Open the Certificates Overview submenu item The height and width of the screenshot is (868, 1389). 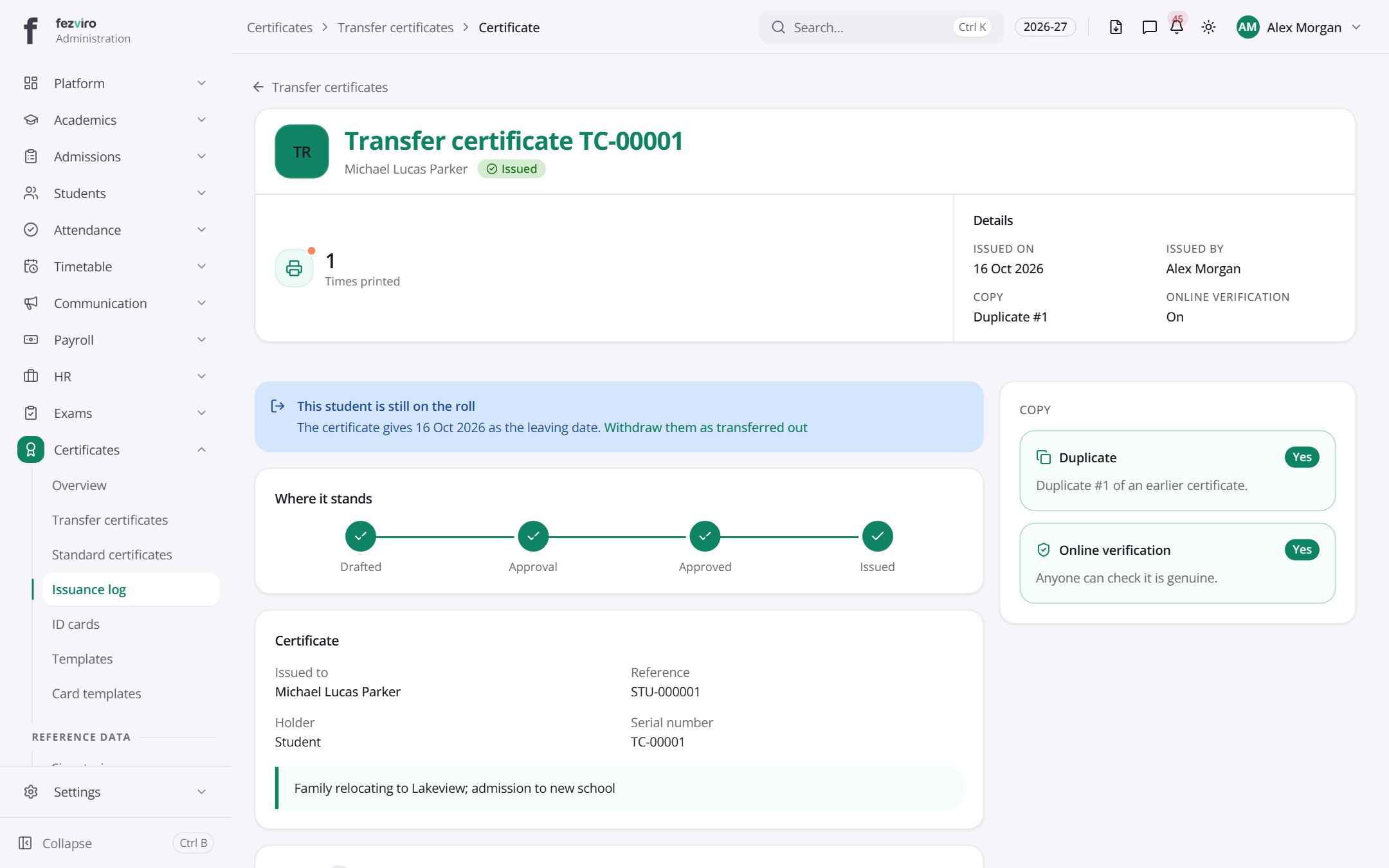[131, 485]
